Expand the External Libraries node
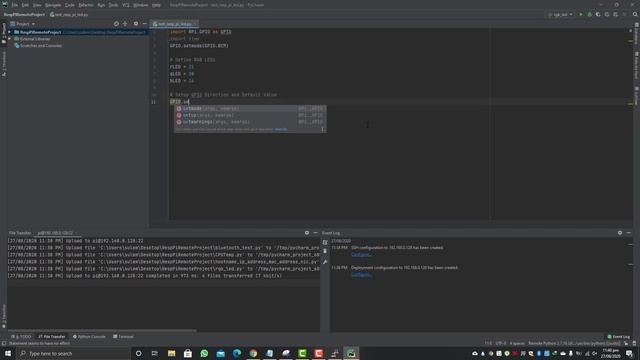Screen dimensions: 640x360 click(10, 39)
